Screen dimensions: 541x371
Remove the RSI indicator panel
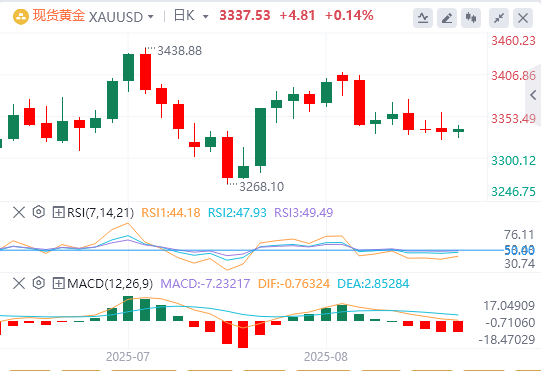tap(19, 212)
